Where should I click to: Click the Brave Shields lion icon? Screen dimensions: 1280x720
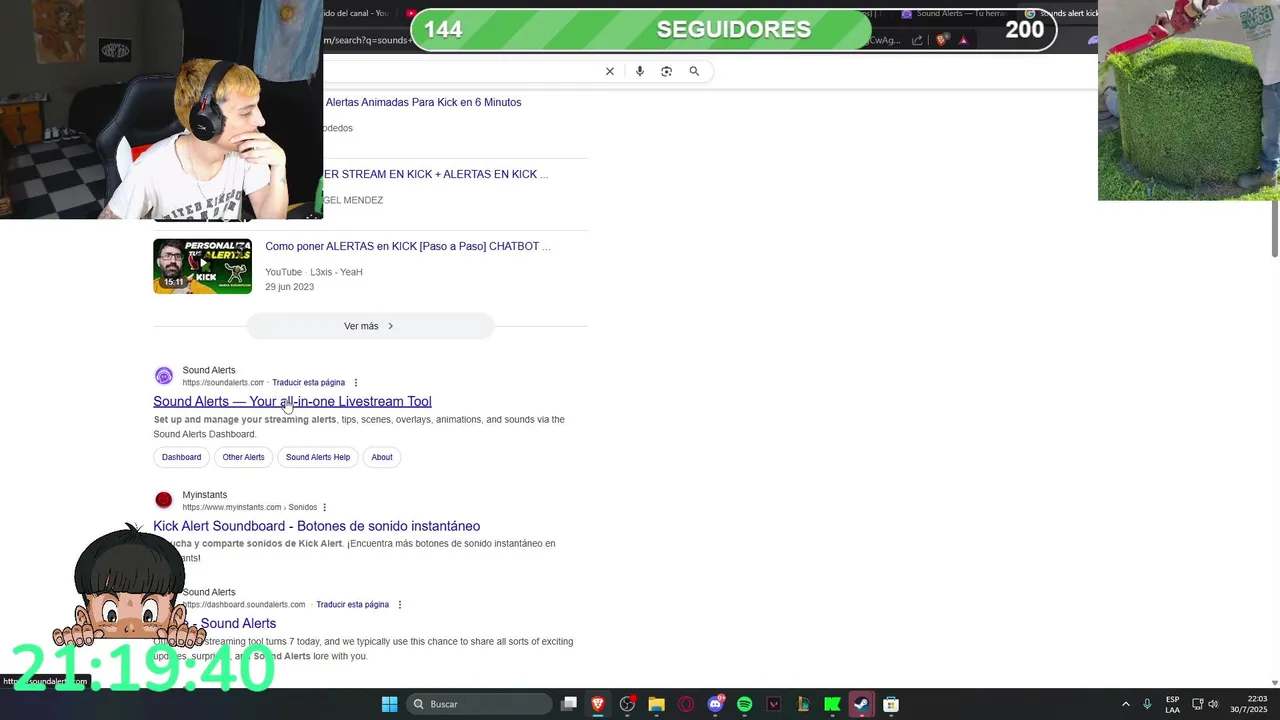tap(941, 40)
